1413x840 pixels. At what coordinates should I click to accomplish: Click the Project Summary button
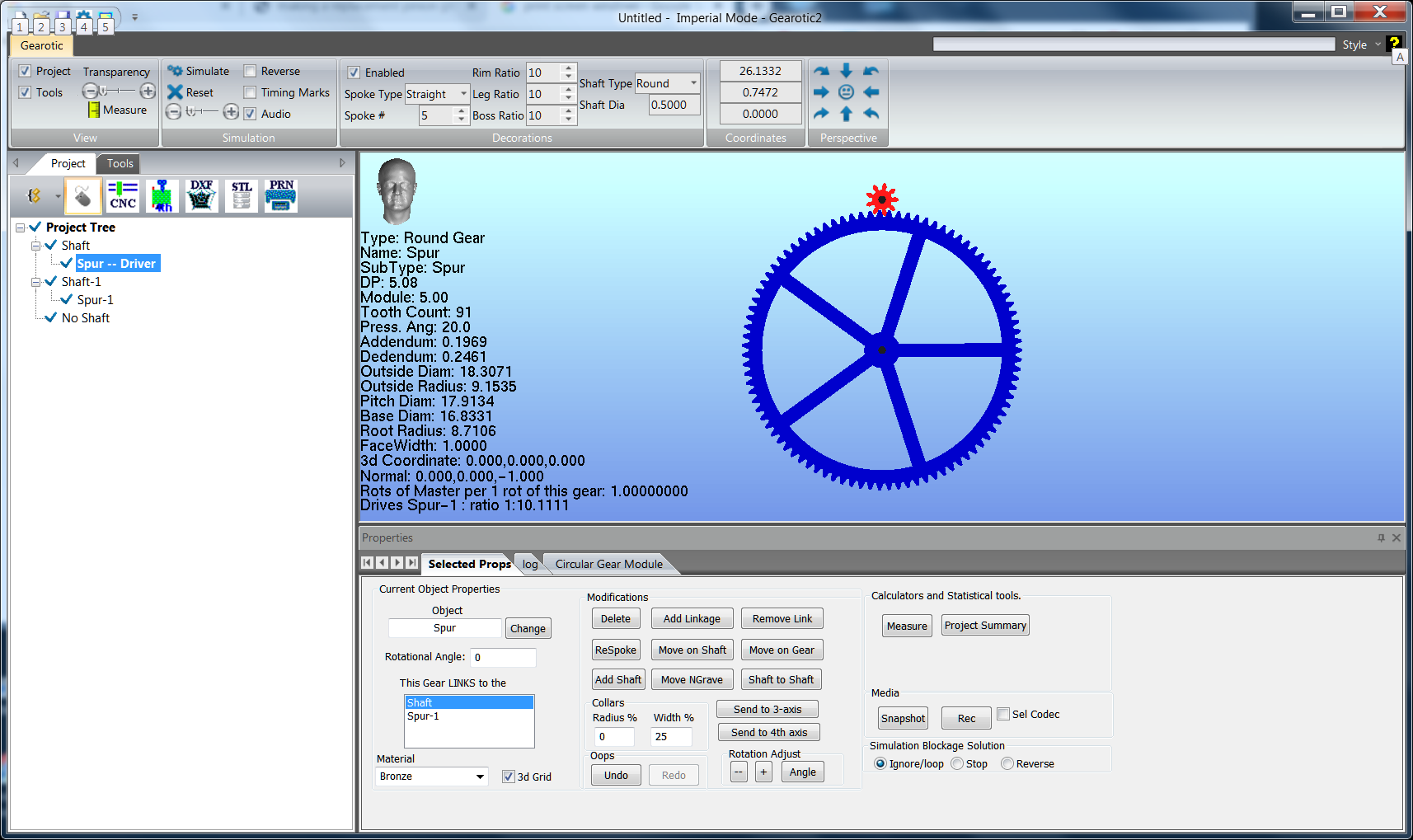tap(985, 626)
